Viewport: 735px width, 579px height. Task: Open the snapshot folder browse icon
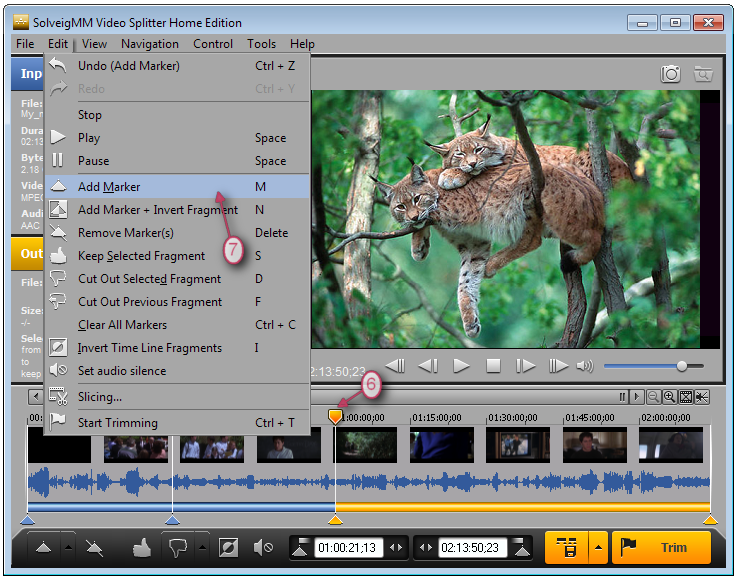[703, 74]
